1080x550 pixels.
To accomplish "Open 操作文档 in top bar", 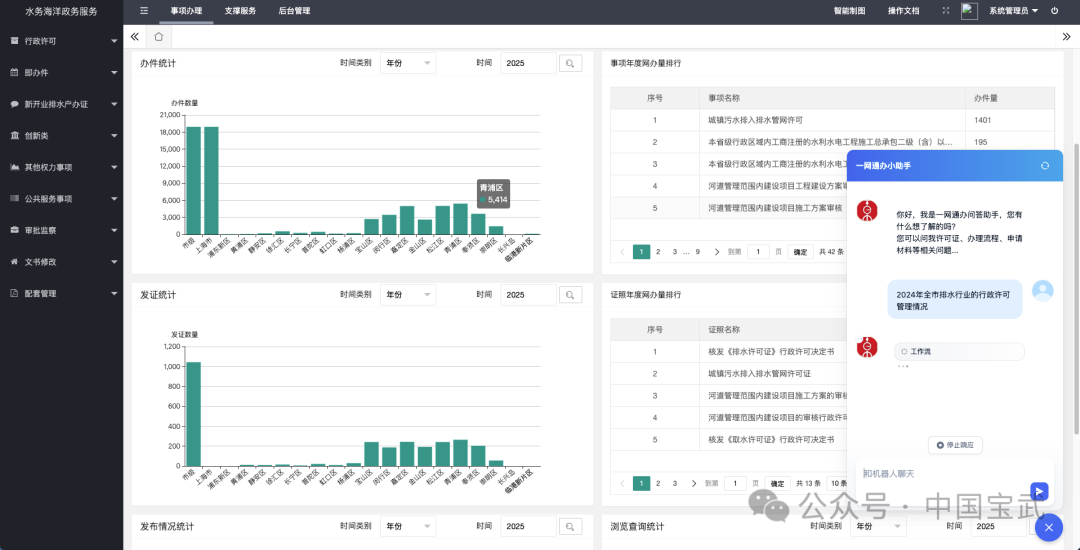I will coord(904,11).
